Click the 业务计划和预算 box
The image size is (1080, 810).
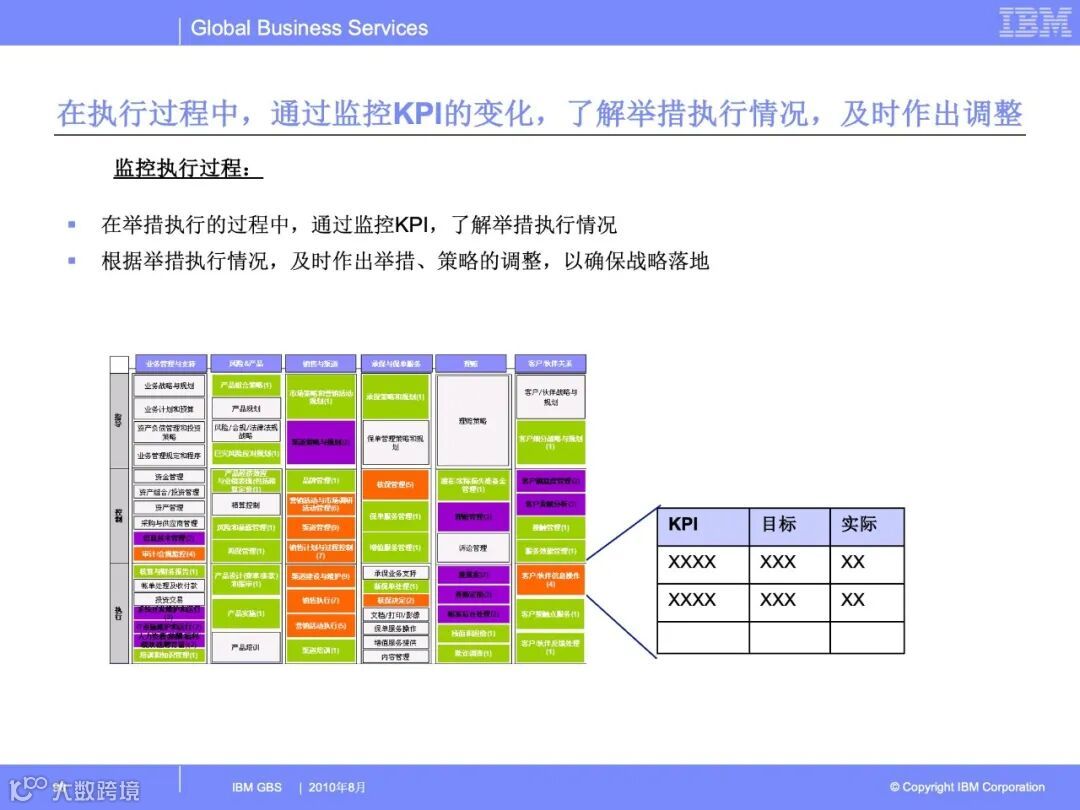click(169, 409)
